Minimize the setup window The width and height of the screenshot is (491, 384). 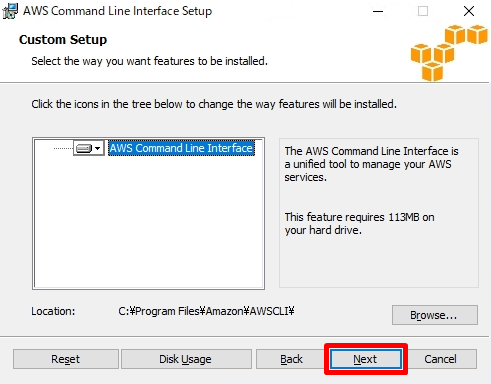click(x=378, y=11)
